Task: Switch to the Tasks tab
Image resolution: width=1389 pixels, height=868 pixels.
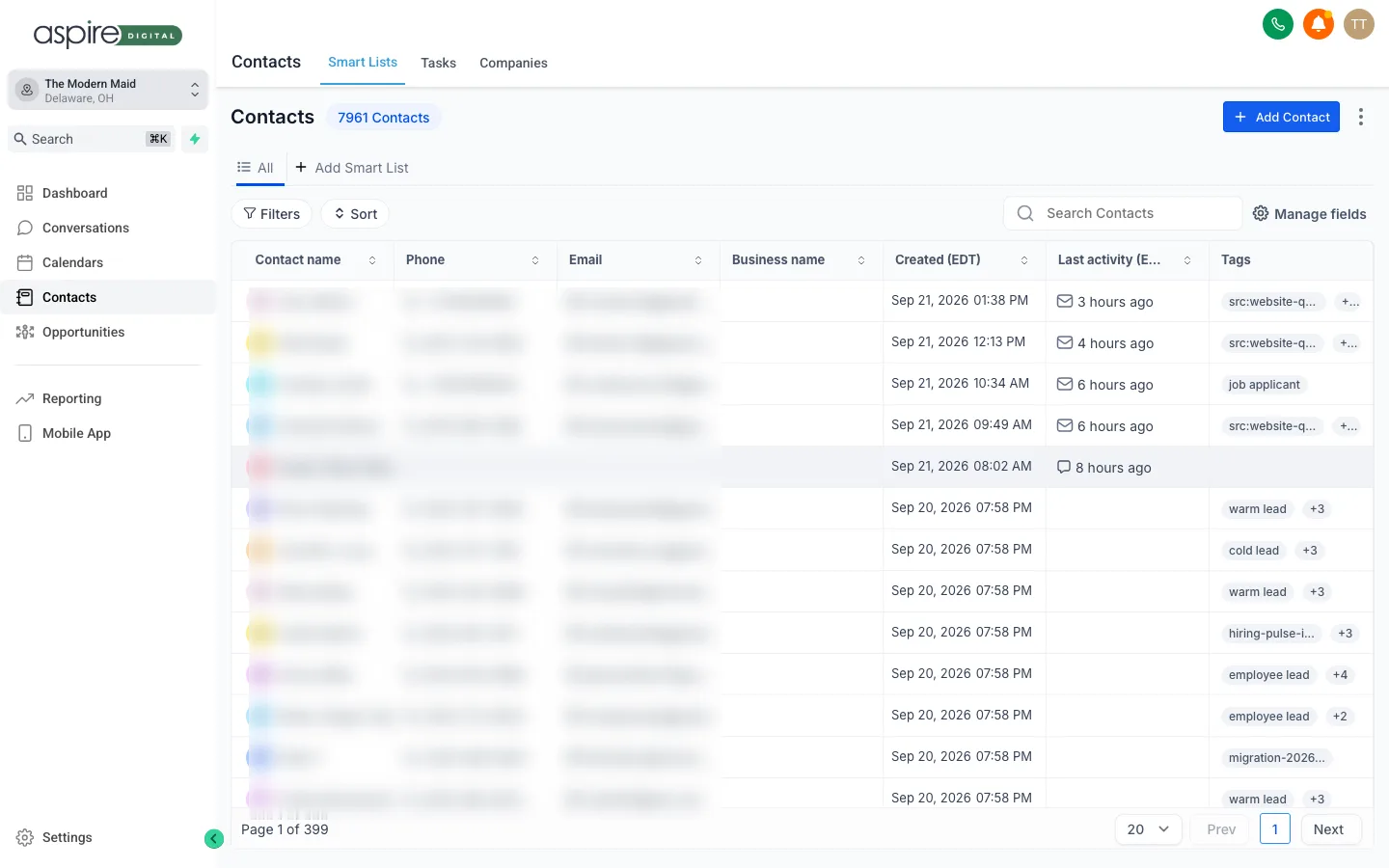Action: (438, 63)
